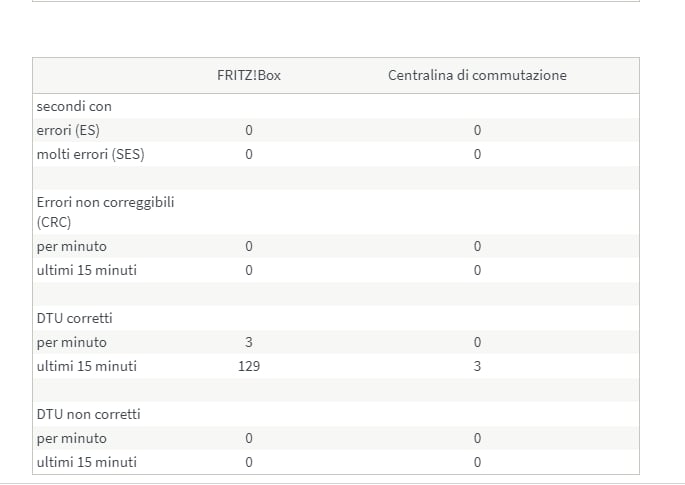Select the Centralina di commutazione column header
Screen dimensions: 685x485
click(477, 76)
